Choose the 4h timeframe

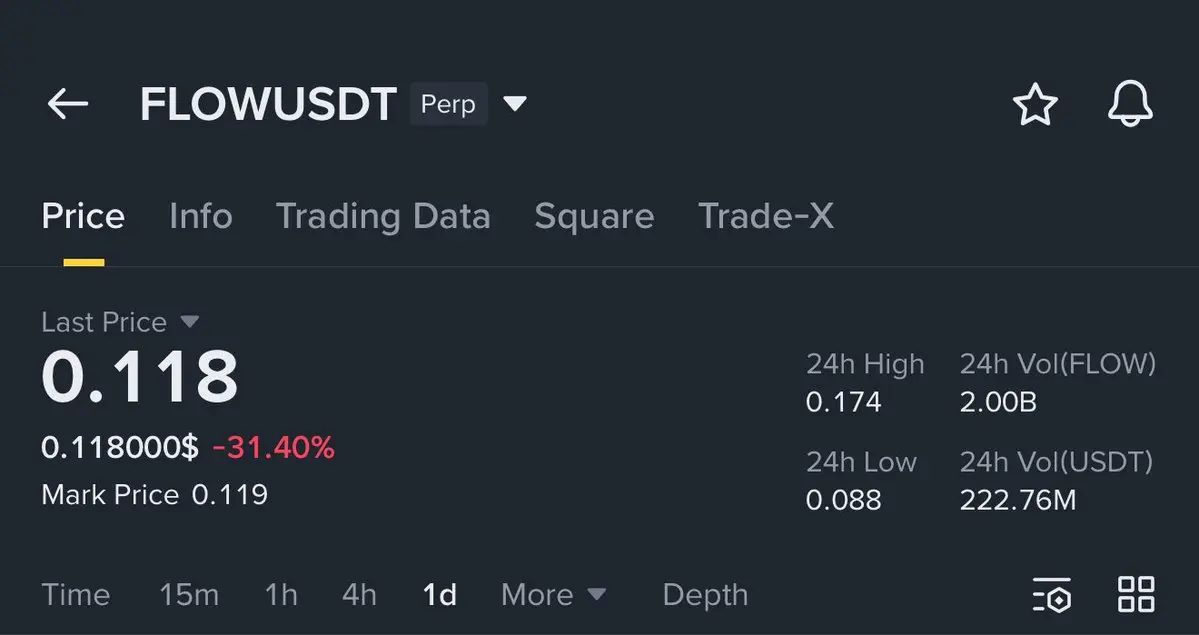coord(359,595)
